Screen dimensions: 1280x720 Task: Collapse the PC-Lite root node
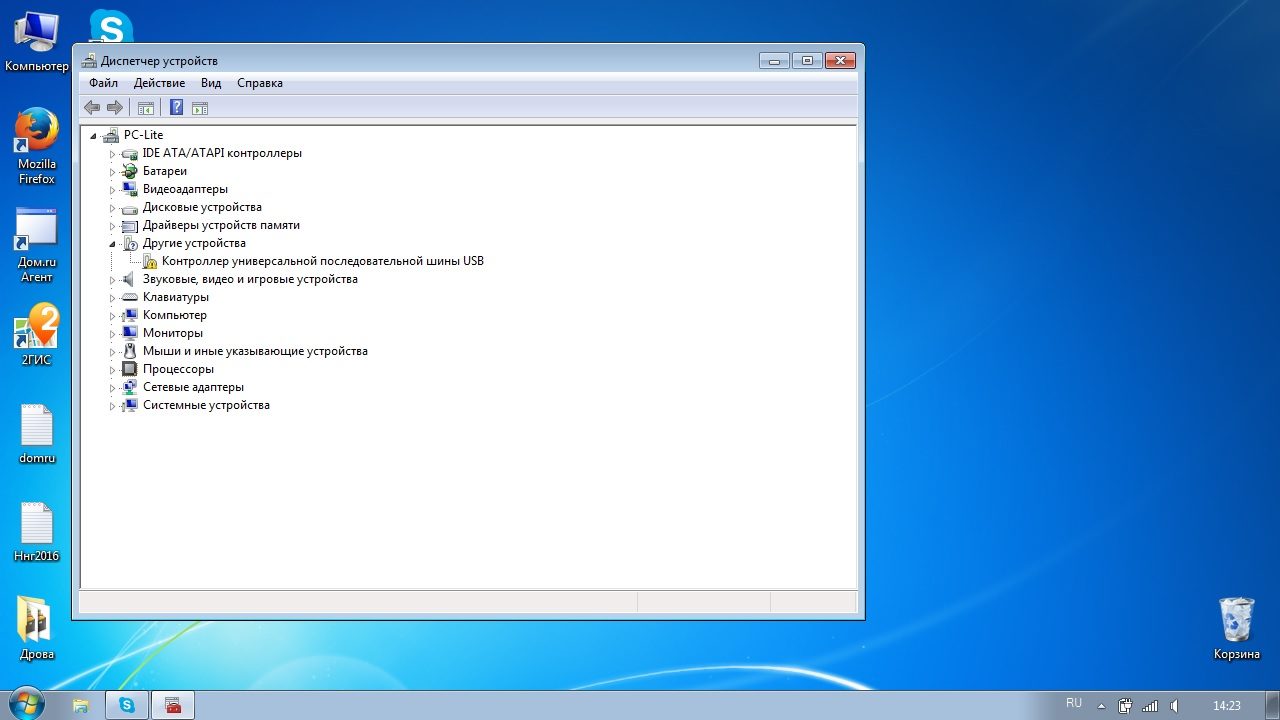point(93,135)
